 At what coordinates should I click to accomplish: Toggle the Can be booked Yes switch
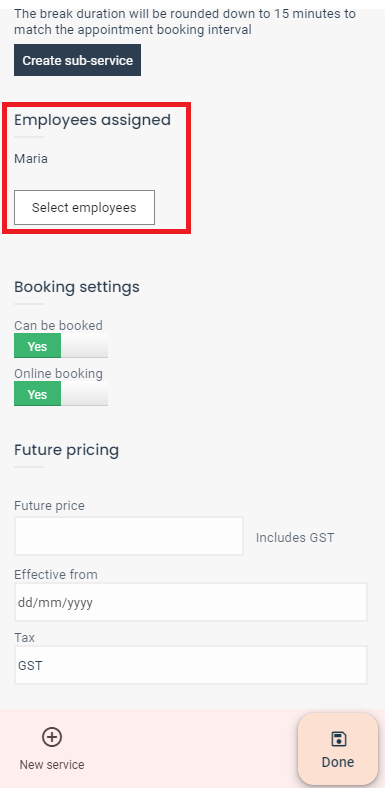click(61, 346)
